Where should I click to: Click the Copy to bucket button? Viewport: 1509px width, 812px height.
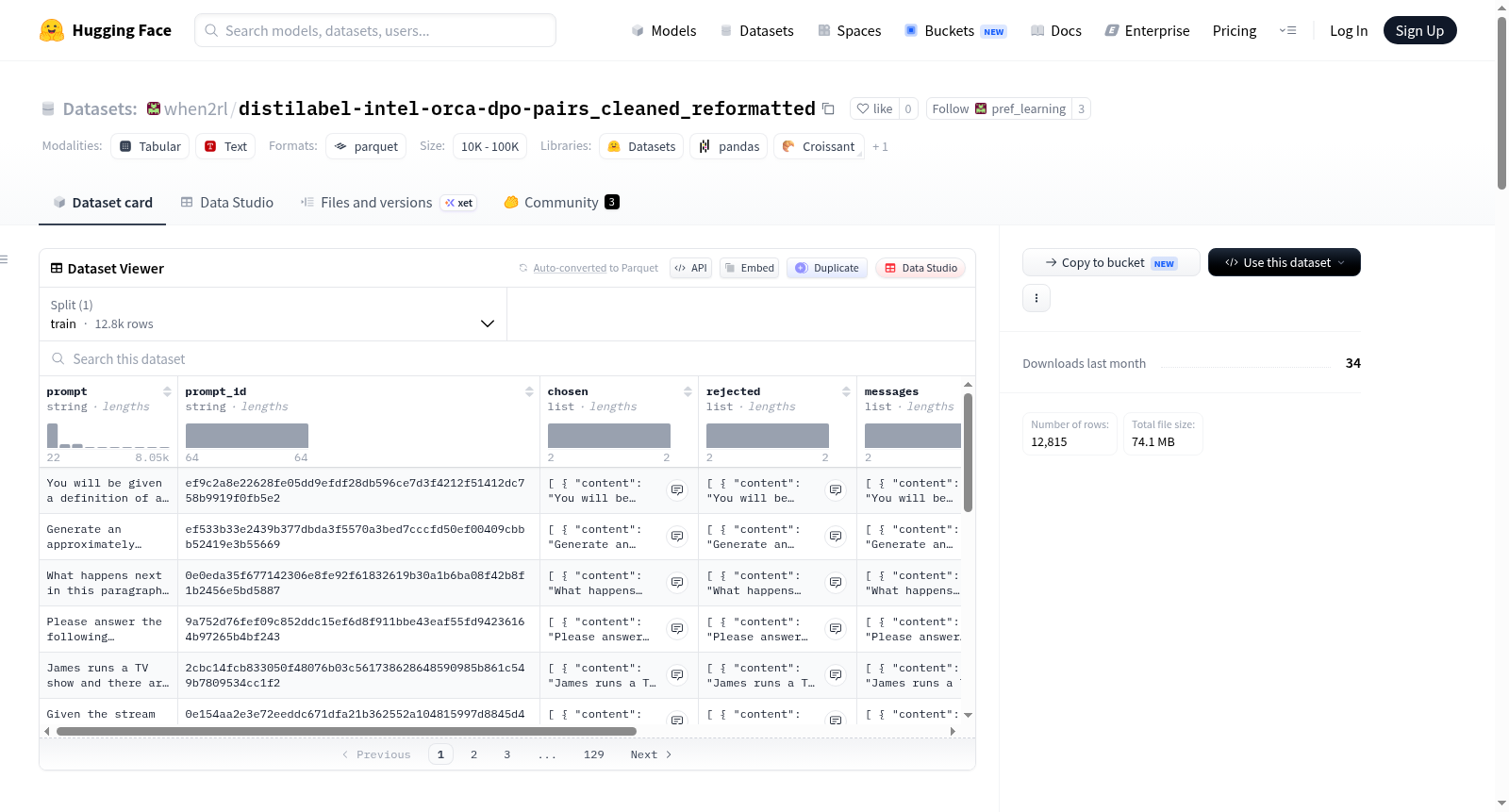pyautogui.click(x=1111, y=262)
